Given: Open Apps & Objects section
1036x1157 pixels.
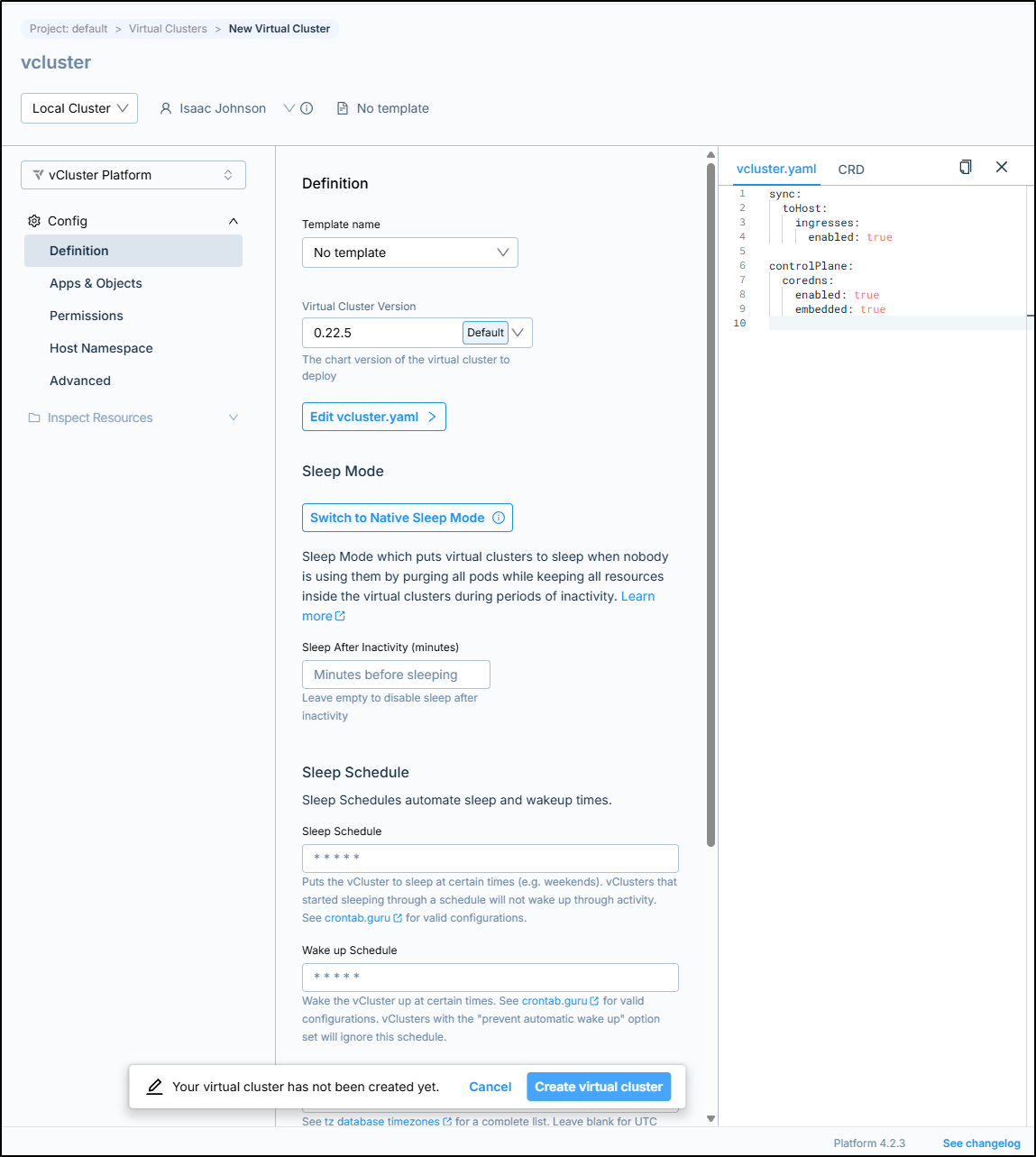Looking at the screenshot, I should pyautogui.click(x=96, y=283).
